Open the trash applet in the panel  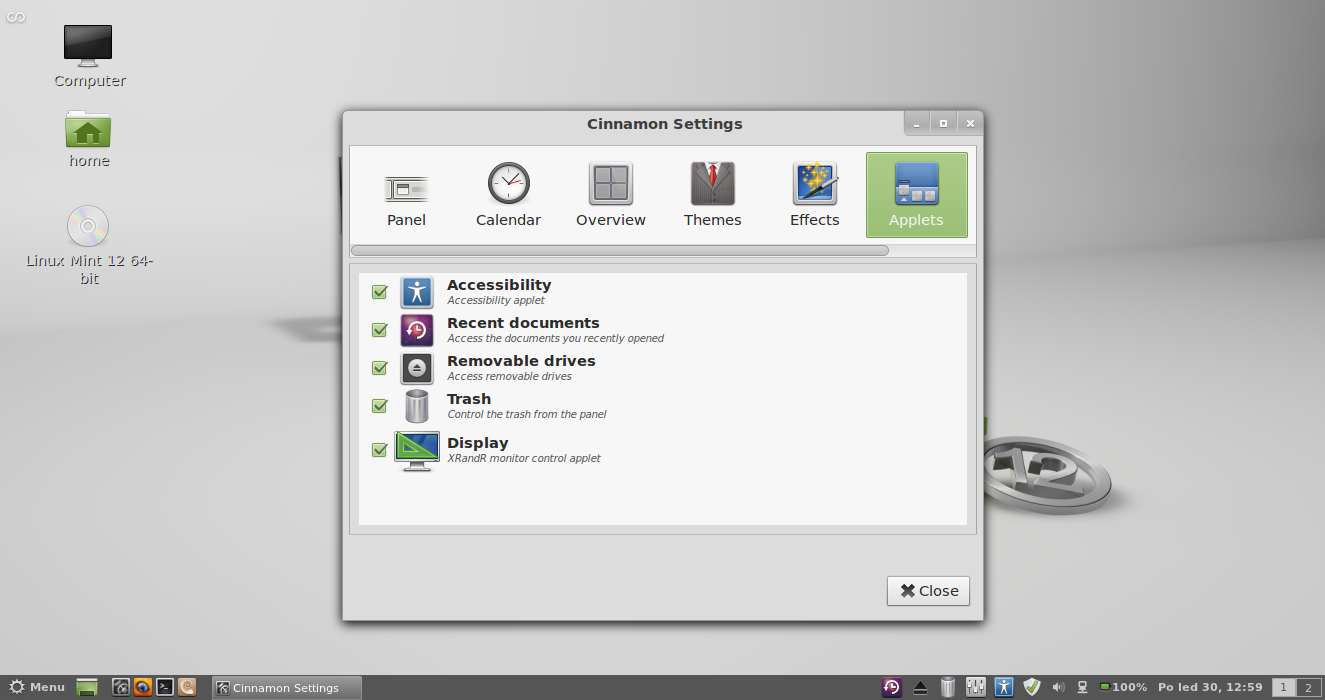[x=948, y=687]
